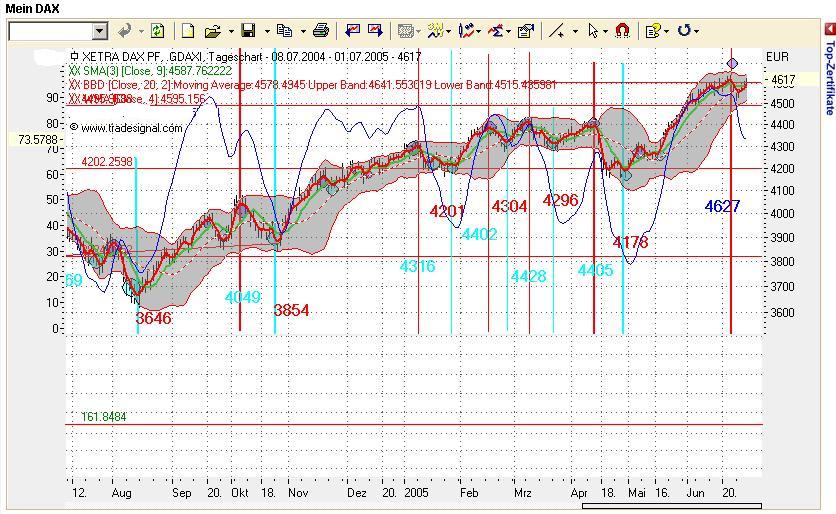Click the printer icon
Image resolution: width=836 pixels, height=514 pixels.
(321, 31)
